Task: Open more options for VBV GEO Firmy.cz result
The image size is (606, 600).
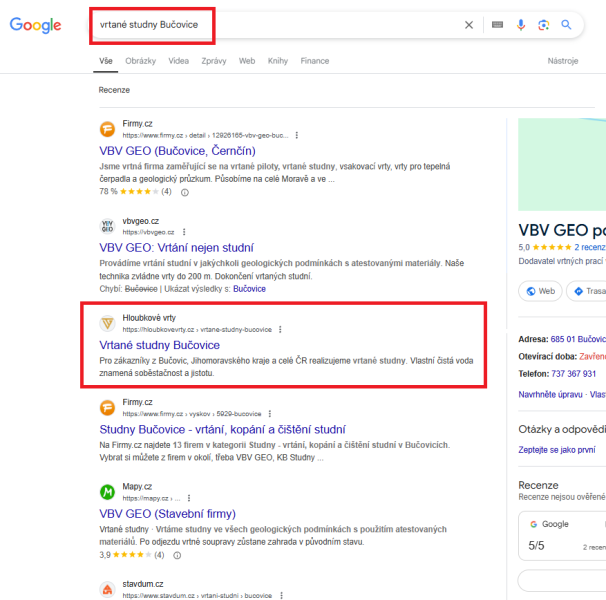Action: tap(296, 135)
